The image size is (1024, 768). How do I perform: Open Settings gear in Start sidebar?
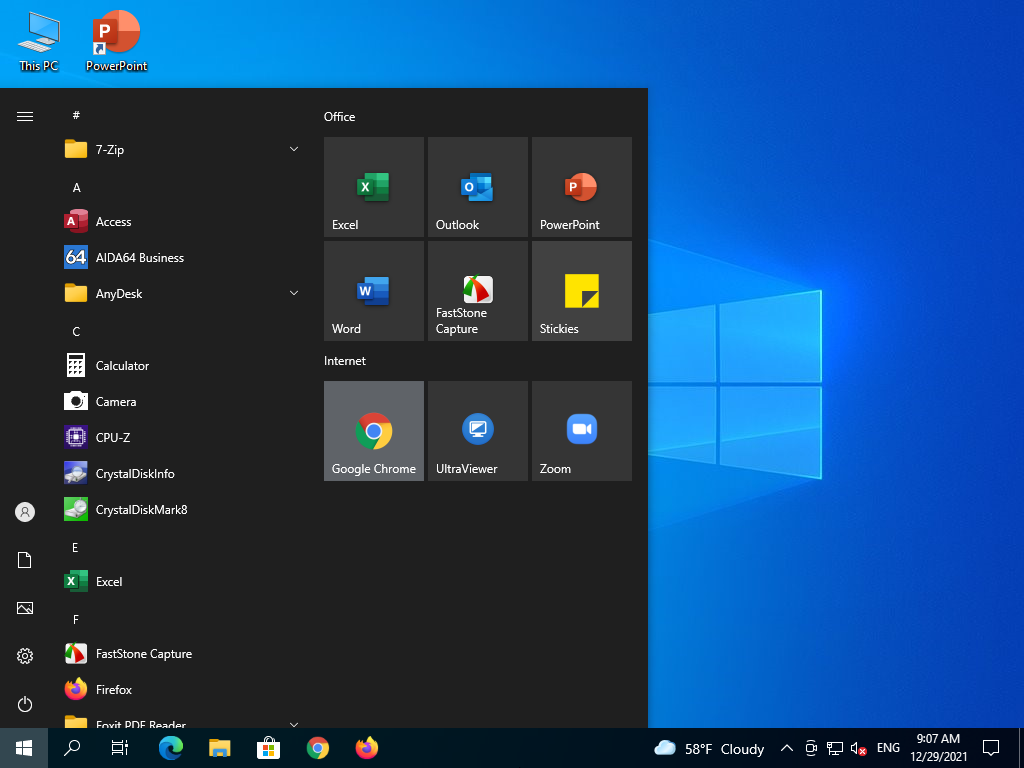[x=25, y=656]
